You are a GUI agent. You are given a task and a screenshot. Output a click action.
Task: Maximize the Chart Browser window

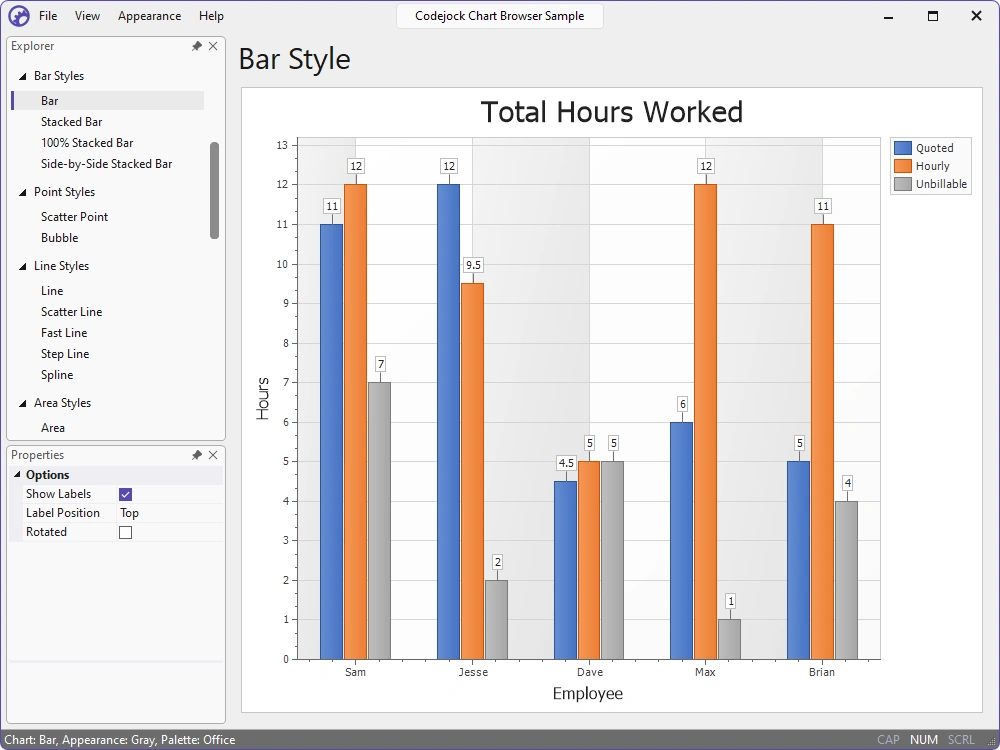tap(932, 16)
